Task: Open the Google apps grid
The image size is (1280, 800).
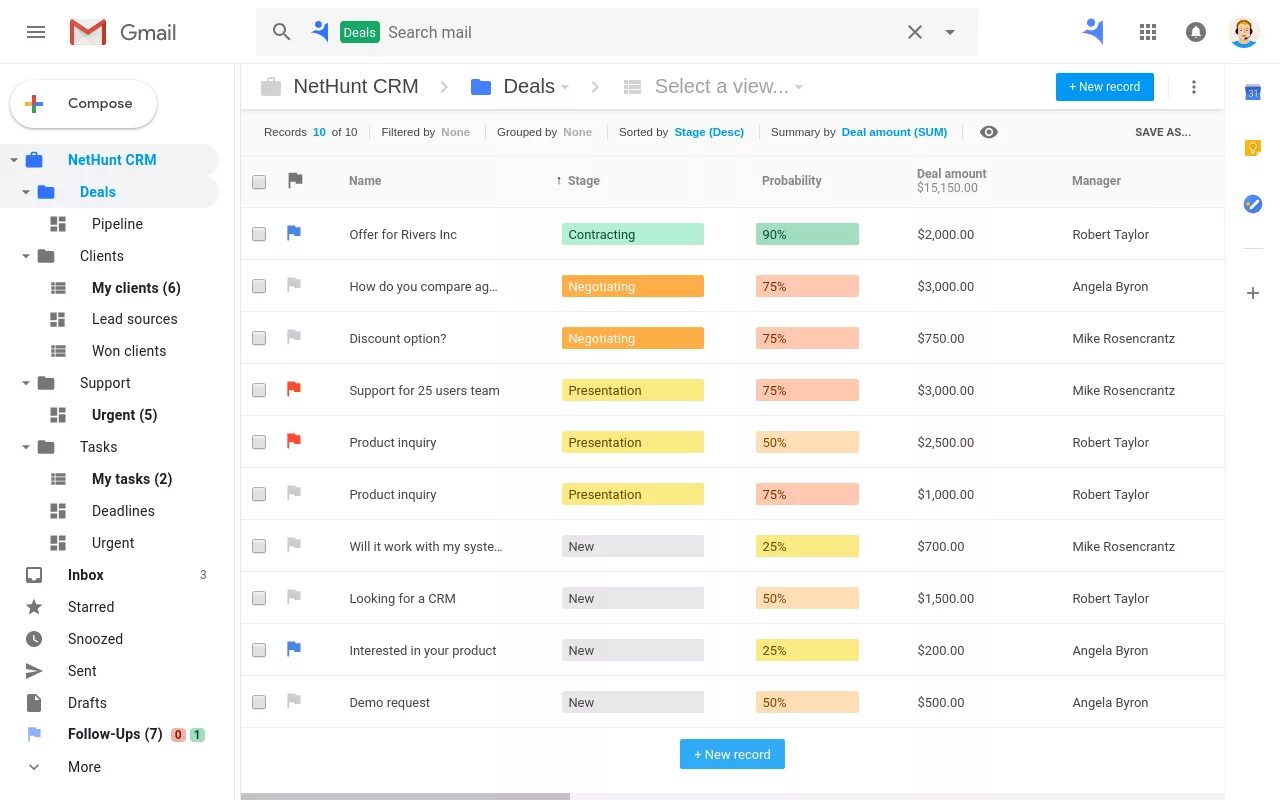Action: tap(1148, 32)
